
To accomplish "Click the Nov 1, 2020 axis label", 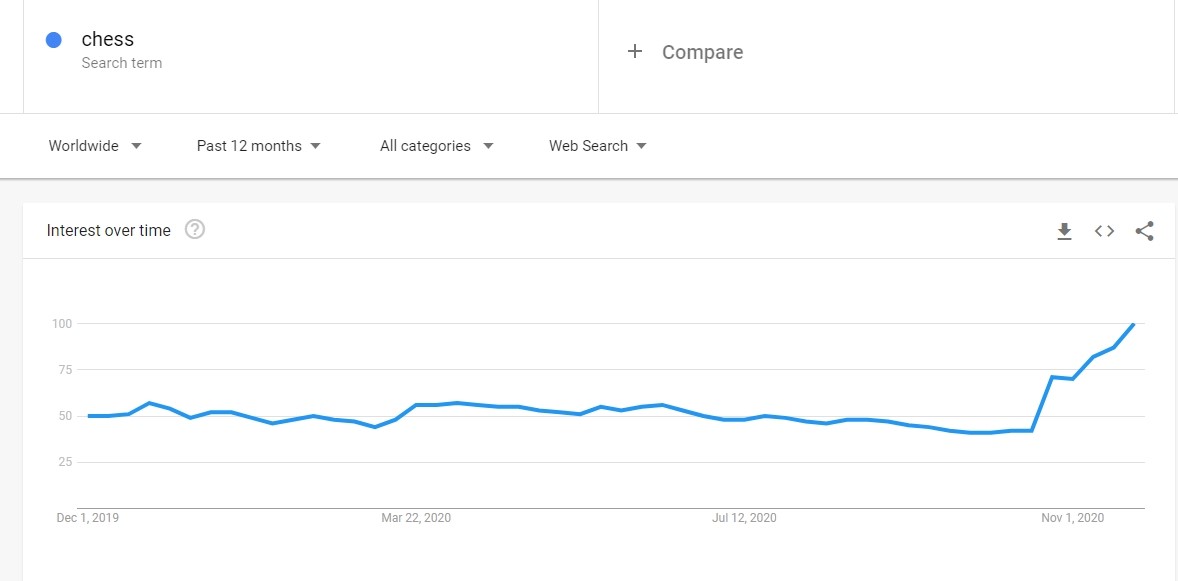I will (1072, 518).
